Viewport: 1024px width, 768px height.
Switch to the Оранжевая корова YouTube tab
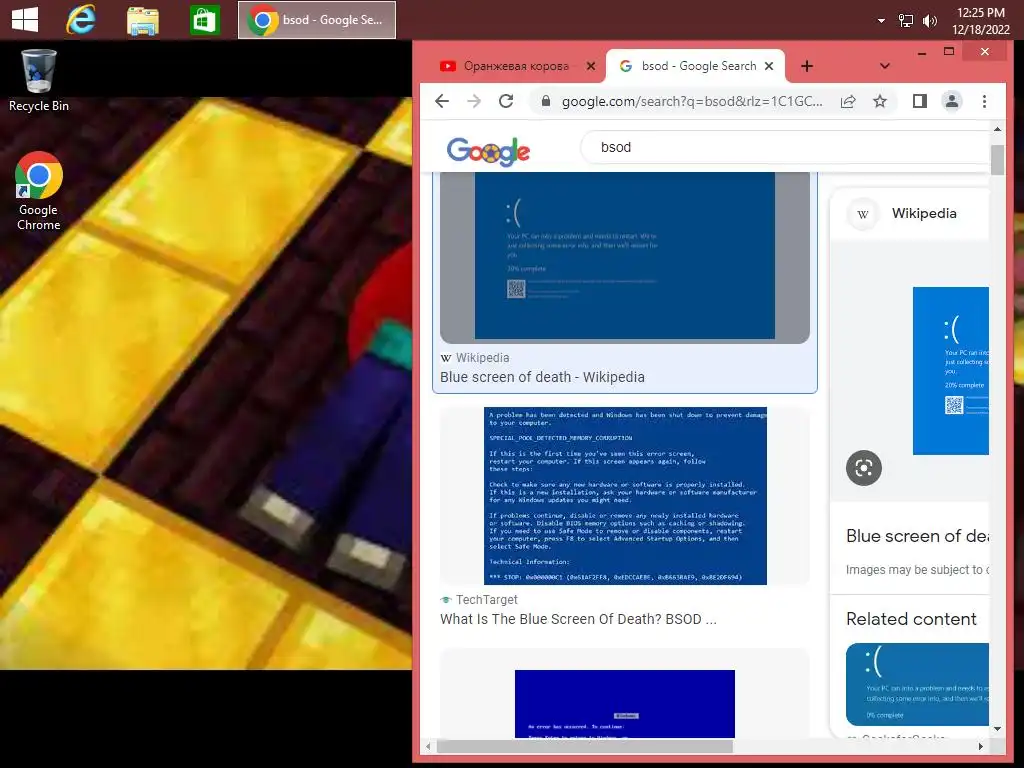point(516,66)
